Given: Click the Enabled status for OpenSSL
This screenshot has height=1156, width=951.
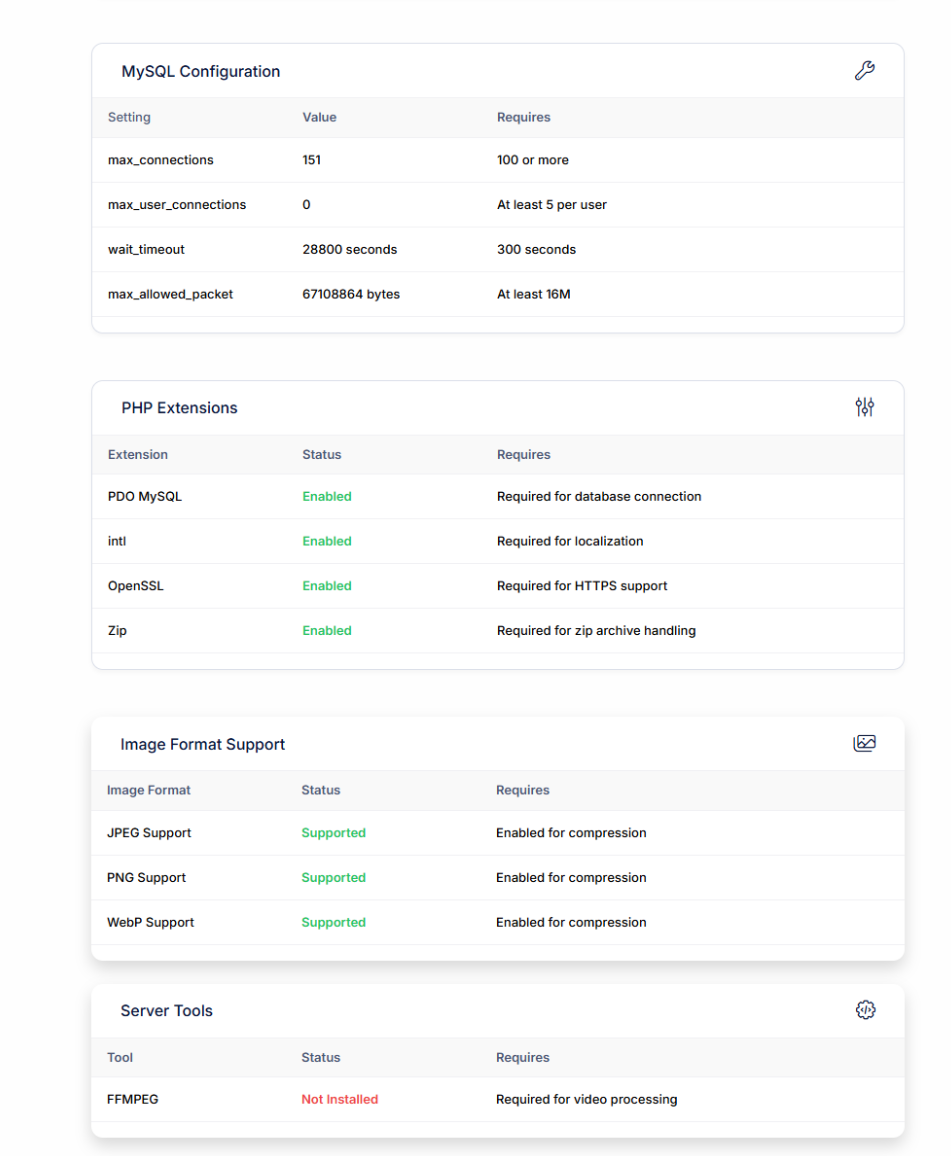Looking at the screenshot, I should coord(327,586).
